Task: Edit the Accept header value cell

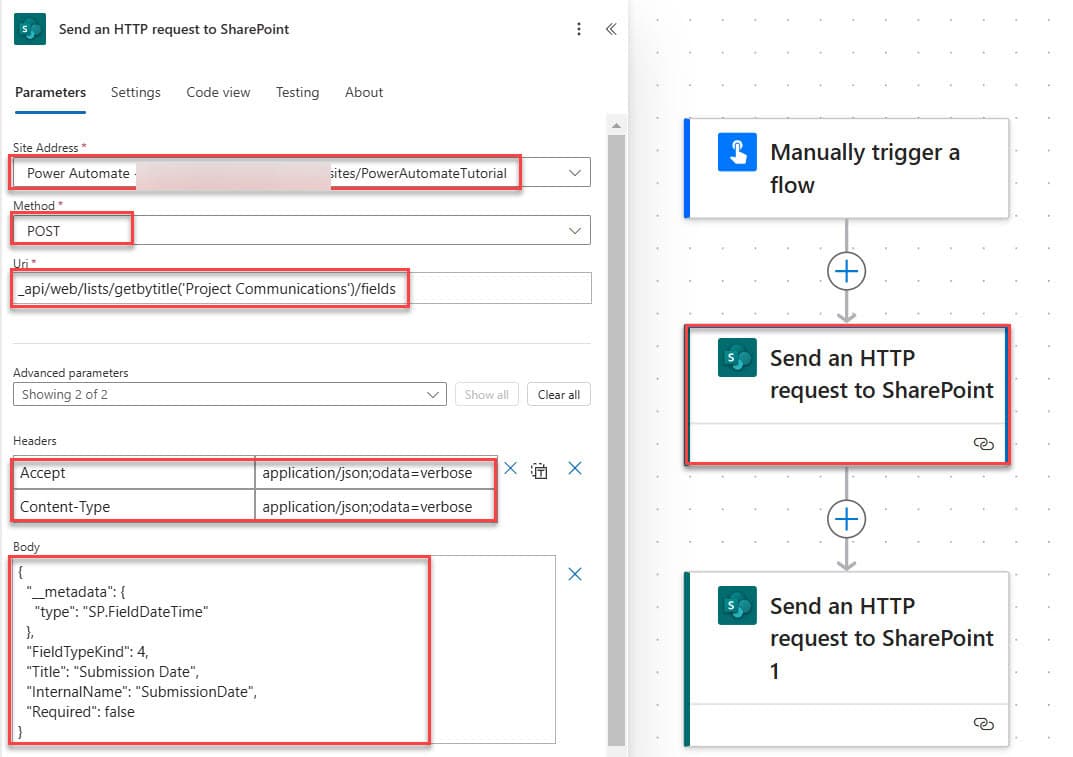Action: coord(375,473)
